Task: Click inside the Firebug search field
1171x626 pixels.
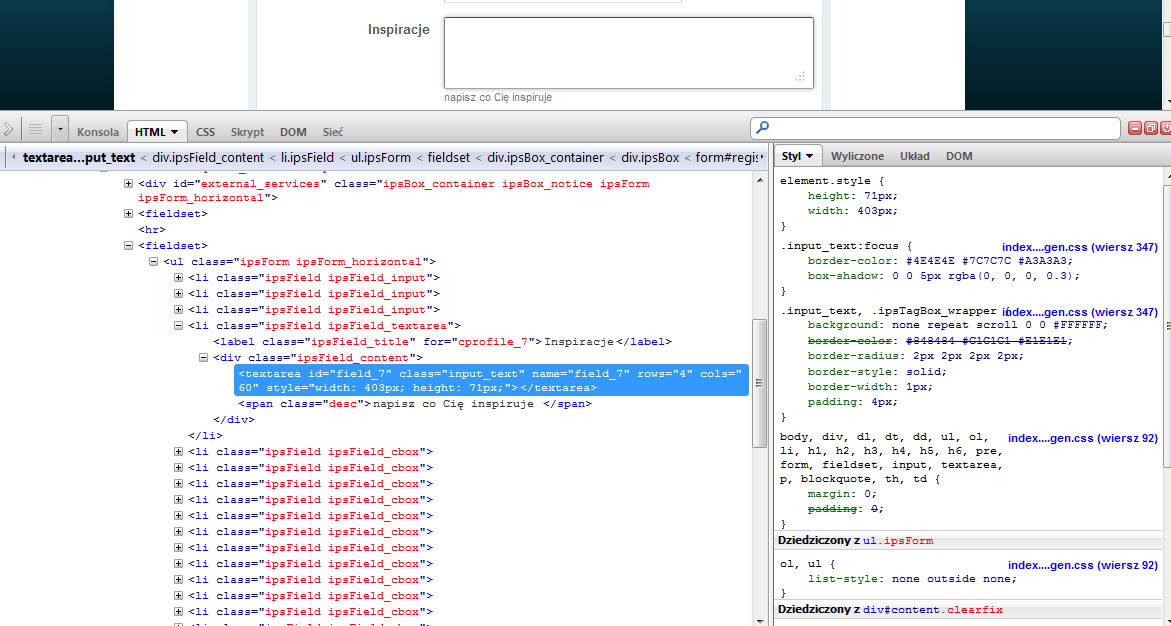Action: click(940, 128)
